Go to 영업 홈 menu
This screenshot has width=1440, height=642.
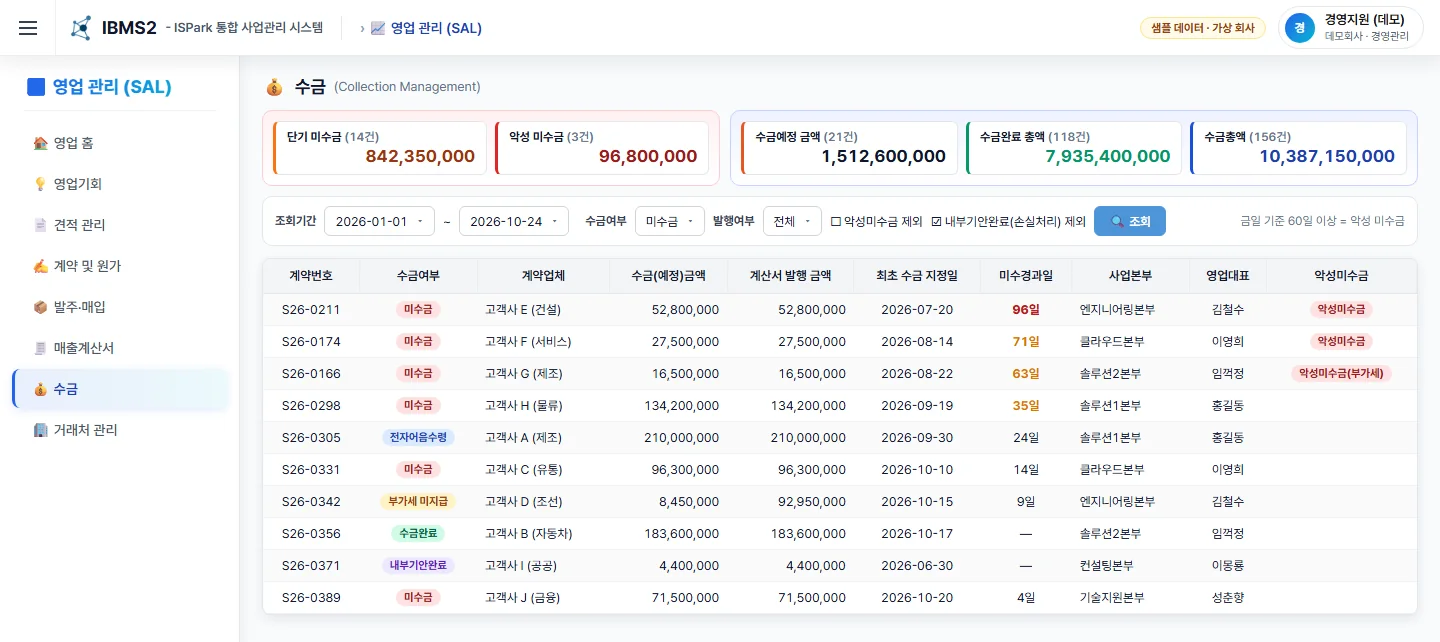pos(120,143)
